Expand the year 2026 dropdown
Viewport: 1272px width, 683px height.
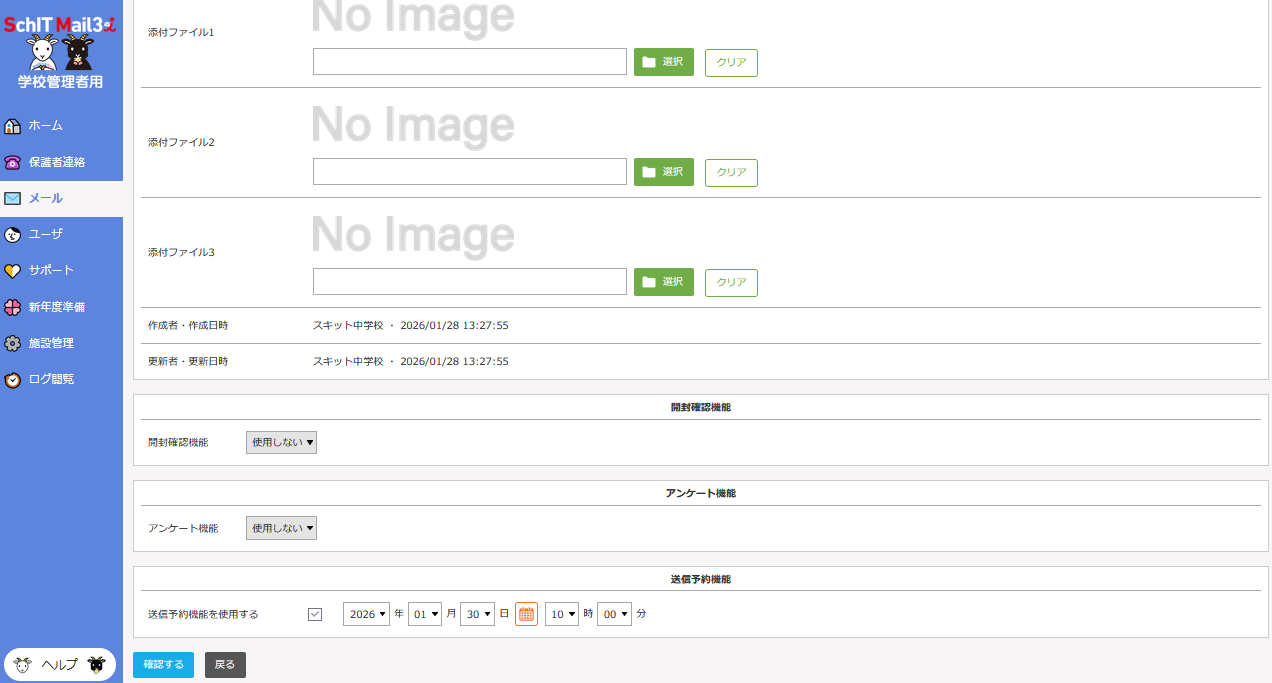(366, 614)
